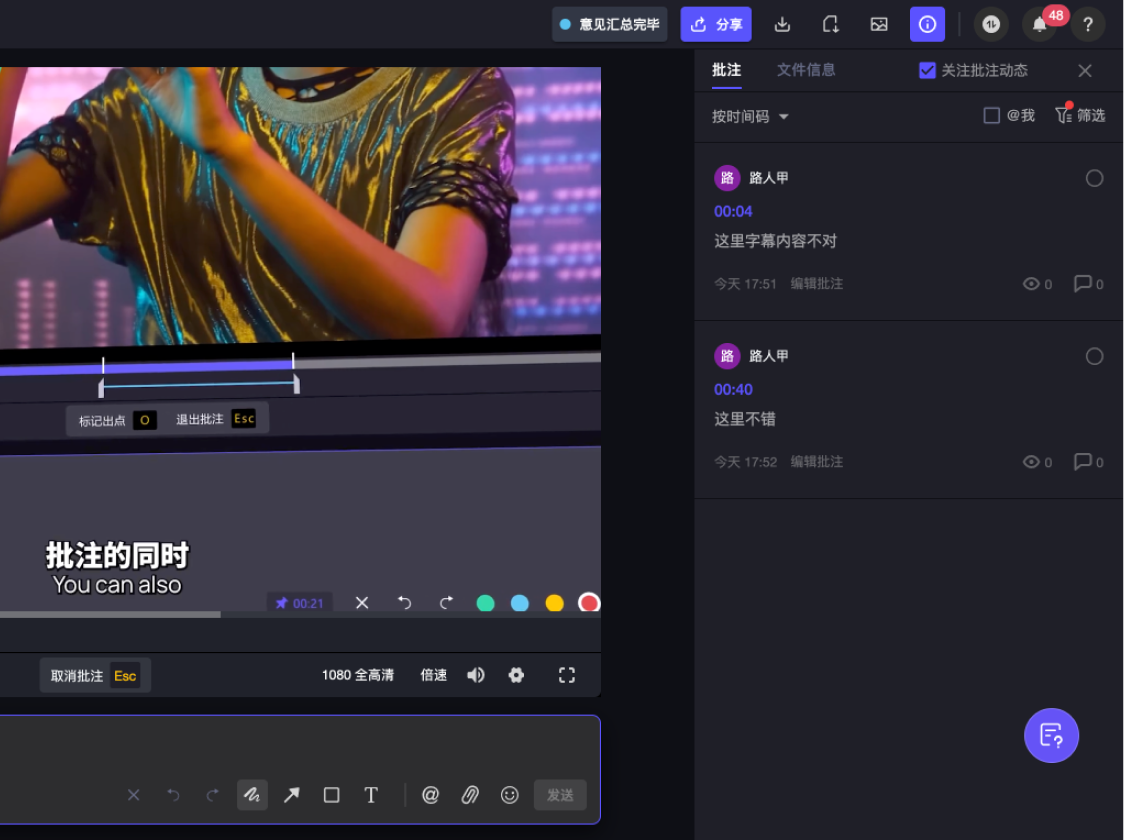Open the 批注 tab

coord(726,70)
